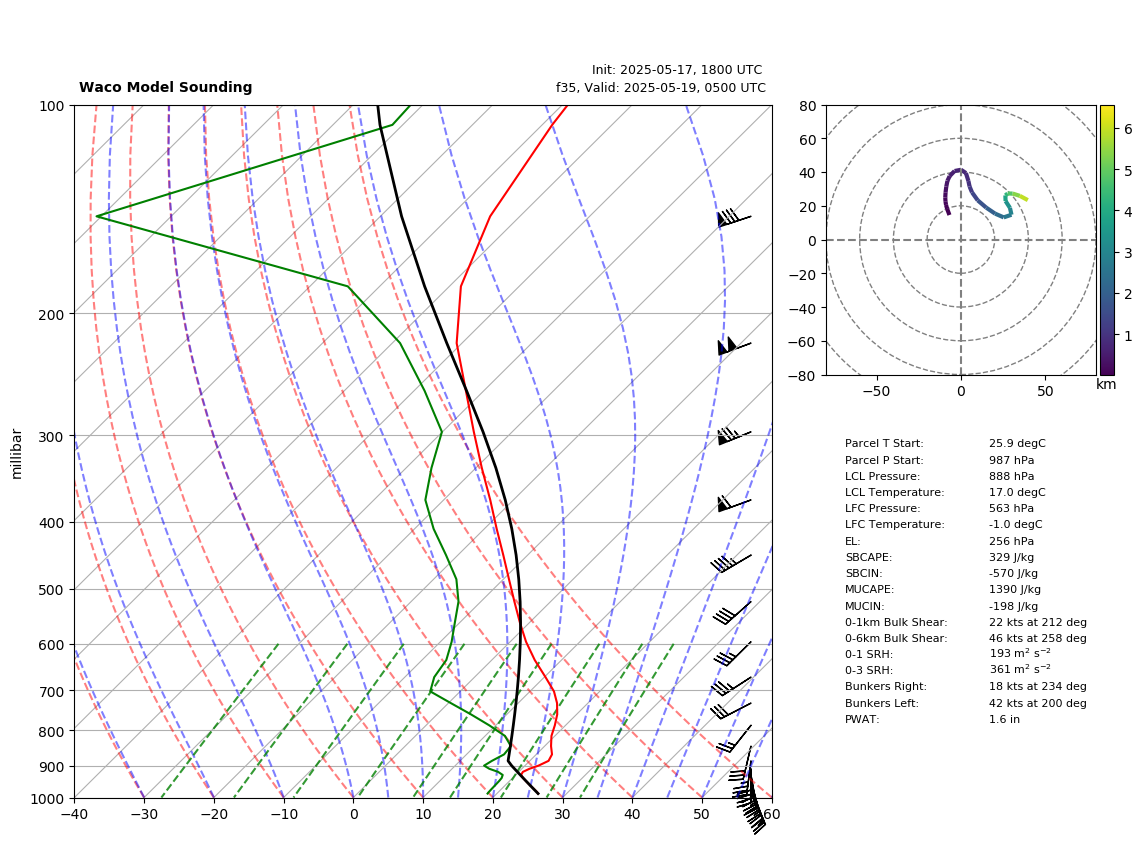Image resolution: width=1142 pixels, height=844 pixels.
Task: Click the '0-1km Bulk Shear:' label
Action: point(896,623)
